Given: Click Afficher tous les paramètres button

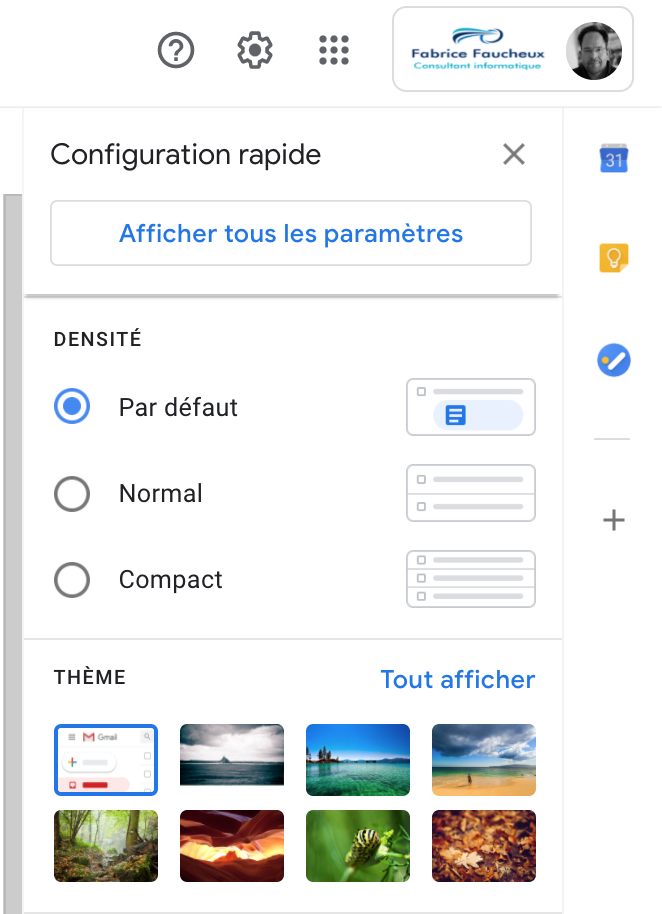Looking at the screenshot, I should [x=291, y=233].
